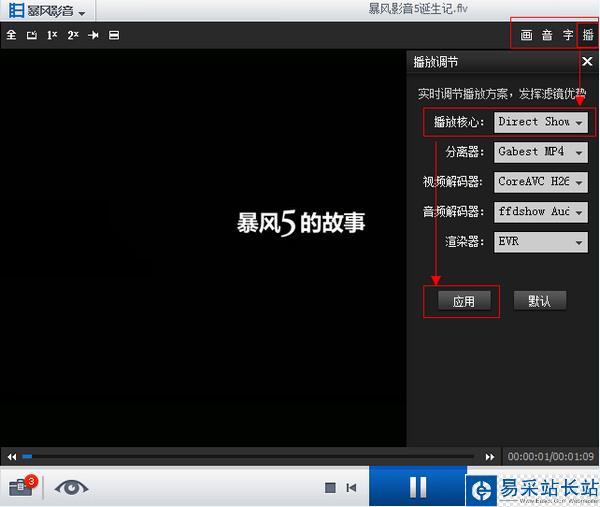
Task: Click the time display 00:00:01/00:01:09
Action: pos(551,456)
